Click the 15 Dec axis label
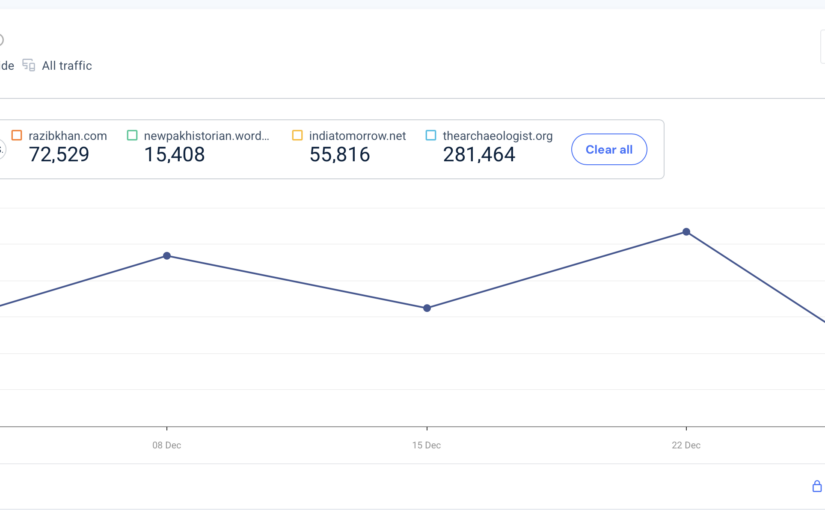This screenshot has height=510, width=825. tap(427, 445)
